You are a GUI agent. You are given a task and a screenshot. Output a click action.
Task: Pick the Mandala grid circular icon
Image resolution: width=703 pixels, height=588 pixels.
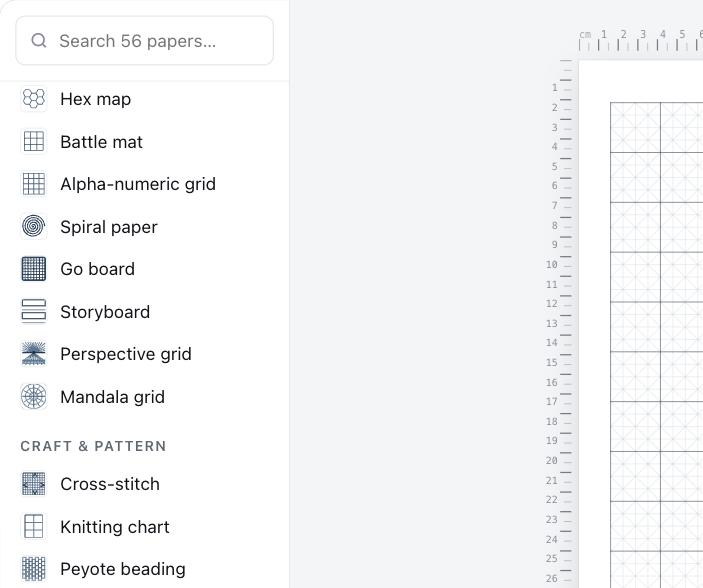34,397
